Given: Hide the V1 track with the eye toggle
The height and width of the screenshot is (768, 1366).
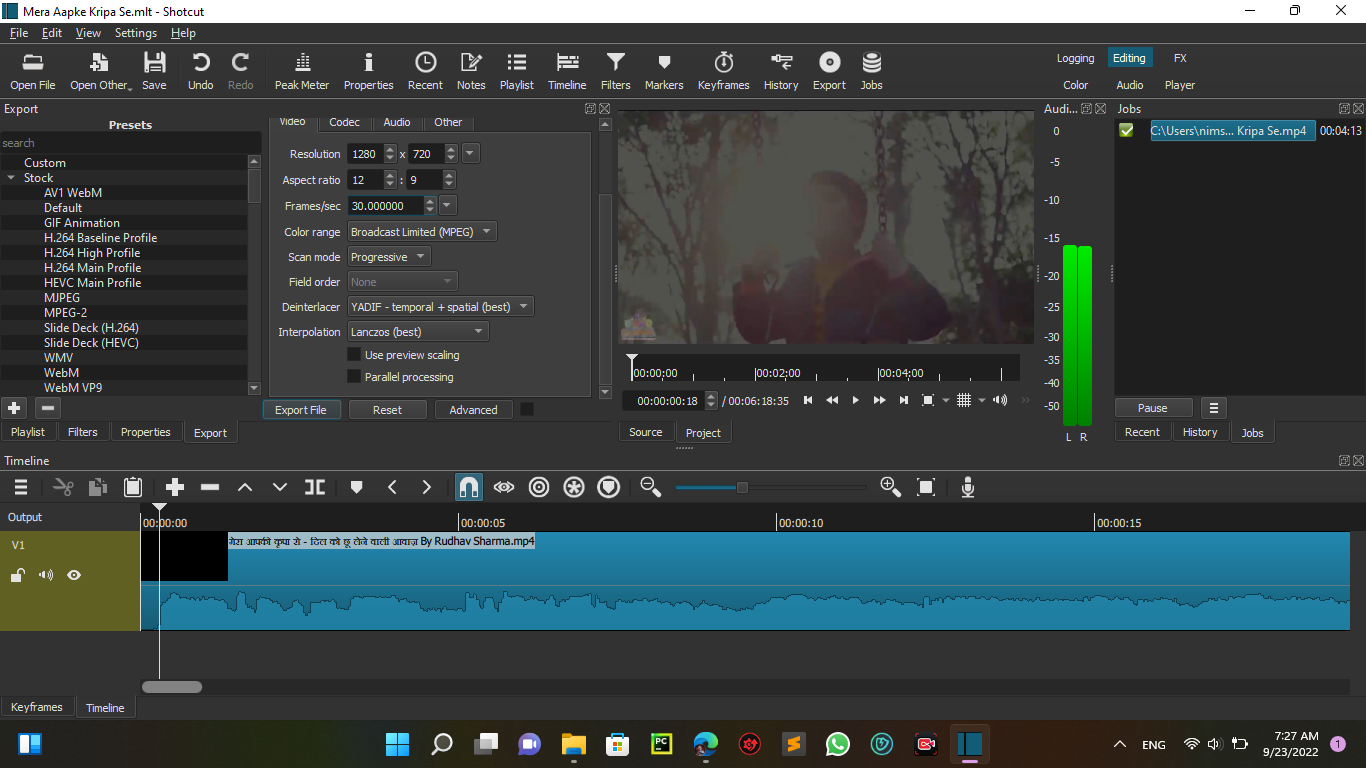Looking at the screenshot, I should pos(74,575).
